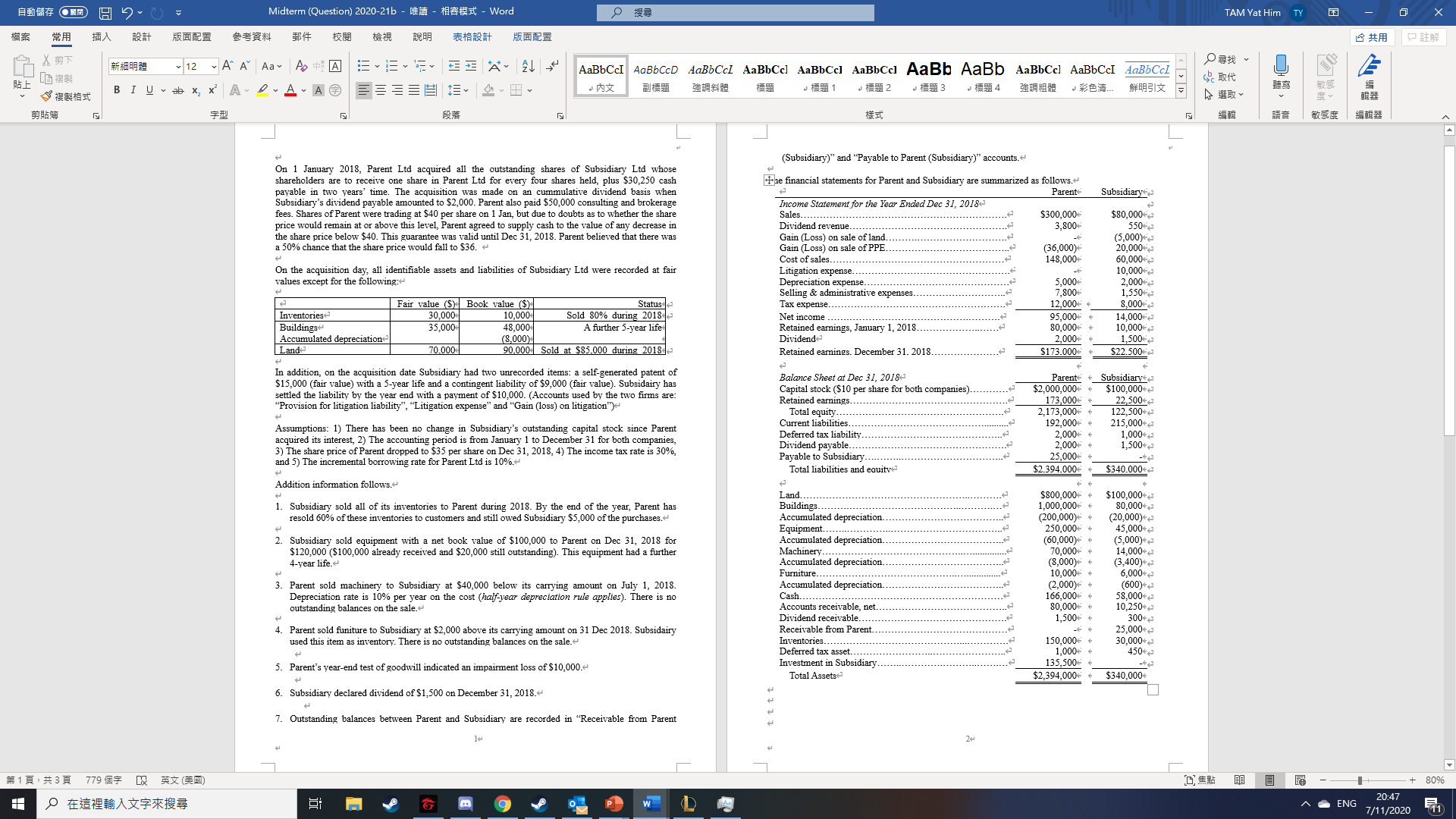Toggle bold formatting
This screenshot has width=1456, height=819.
(x=116, y=89)
